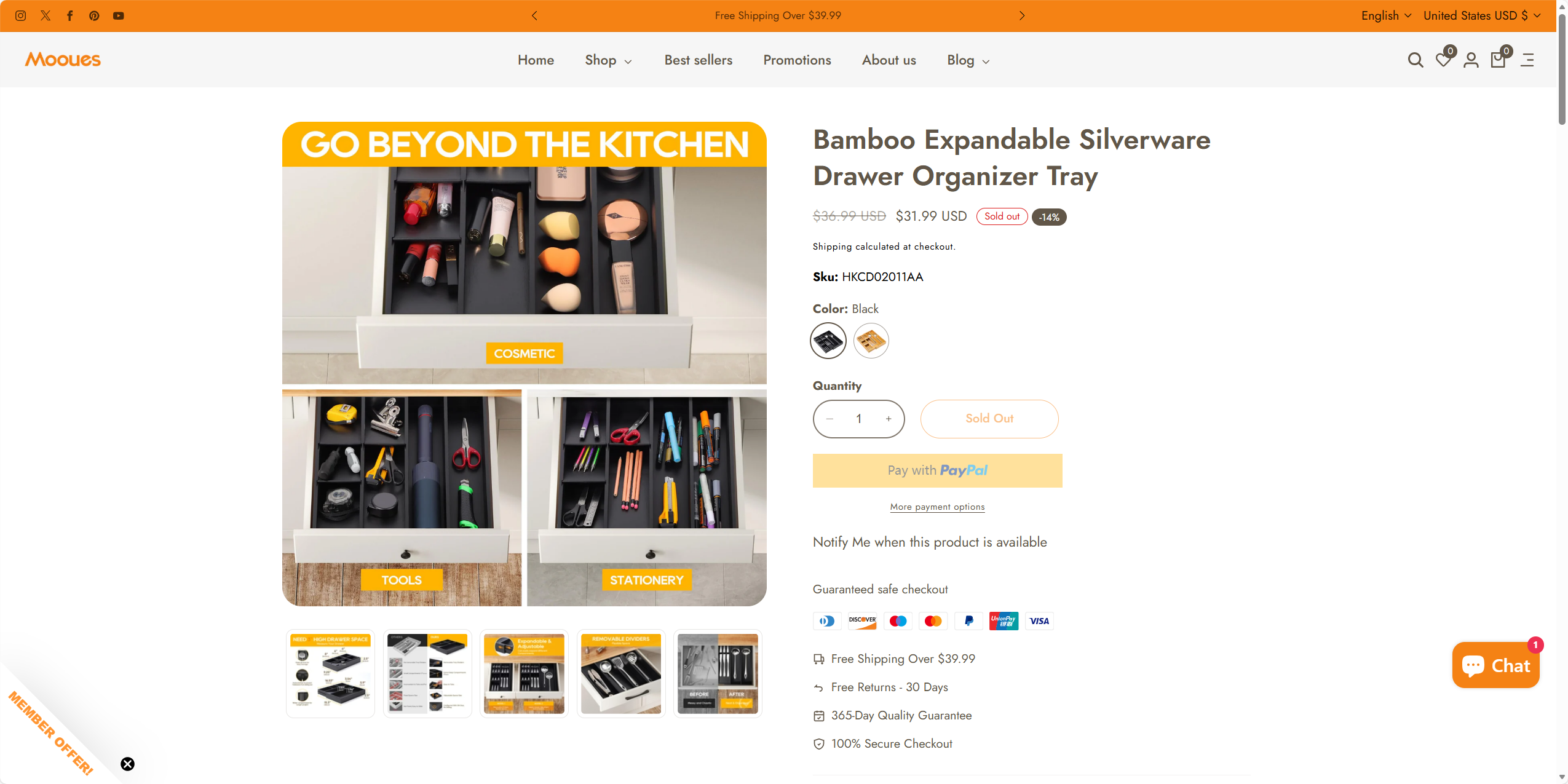The width and height of the screenshot is (1568, 784).
Task: Open the Promotions menu item
Action: pos(797,60)
